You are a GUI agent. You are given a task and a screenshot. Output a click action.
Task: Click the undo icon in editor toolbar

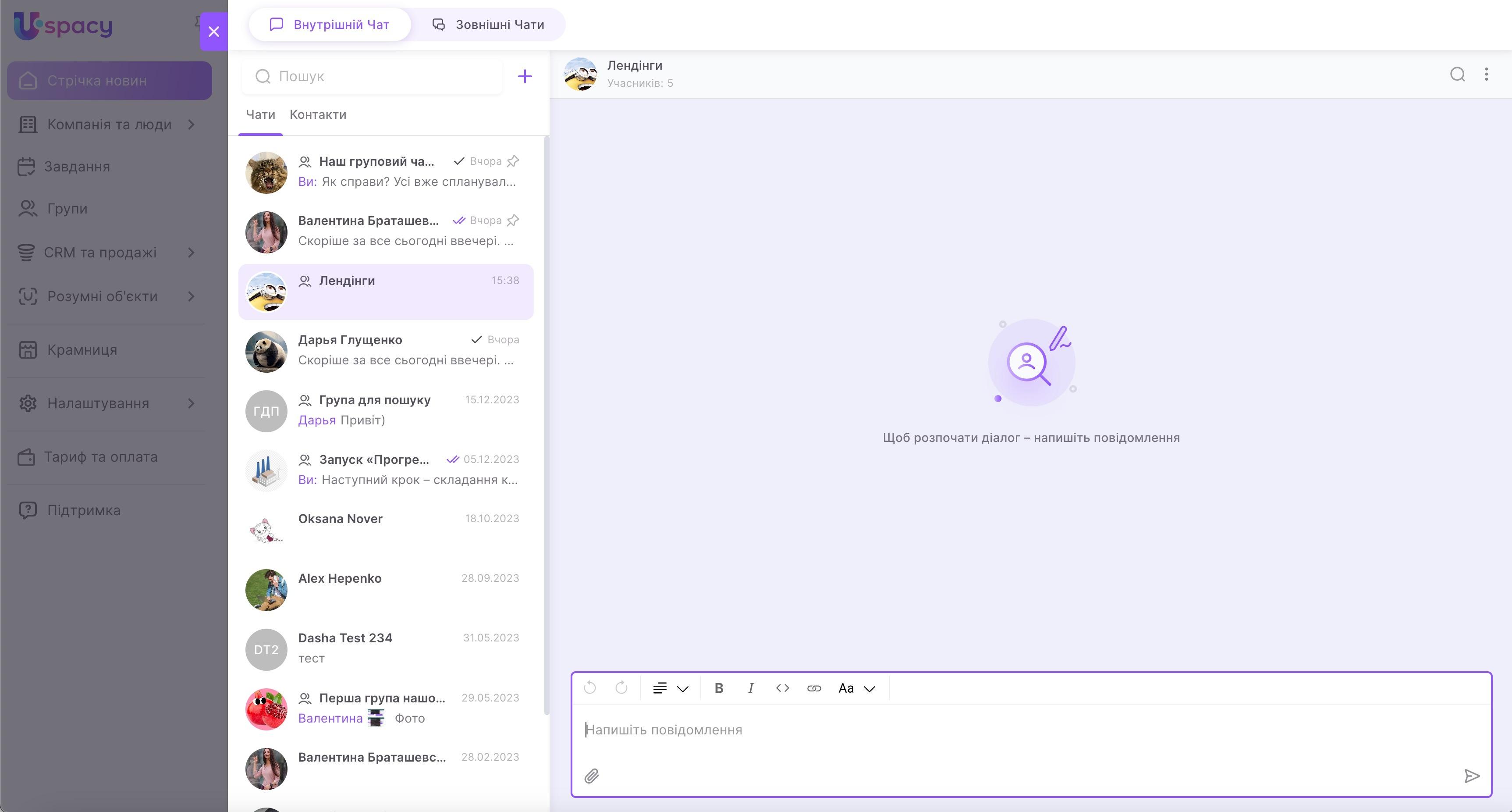point(590,688)
